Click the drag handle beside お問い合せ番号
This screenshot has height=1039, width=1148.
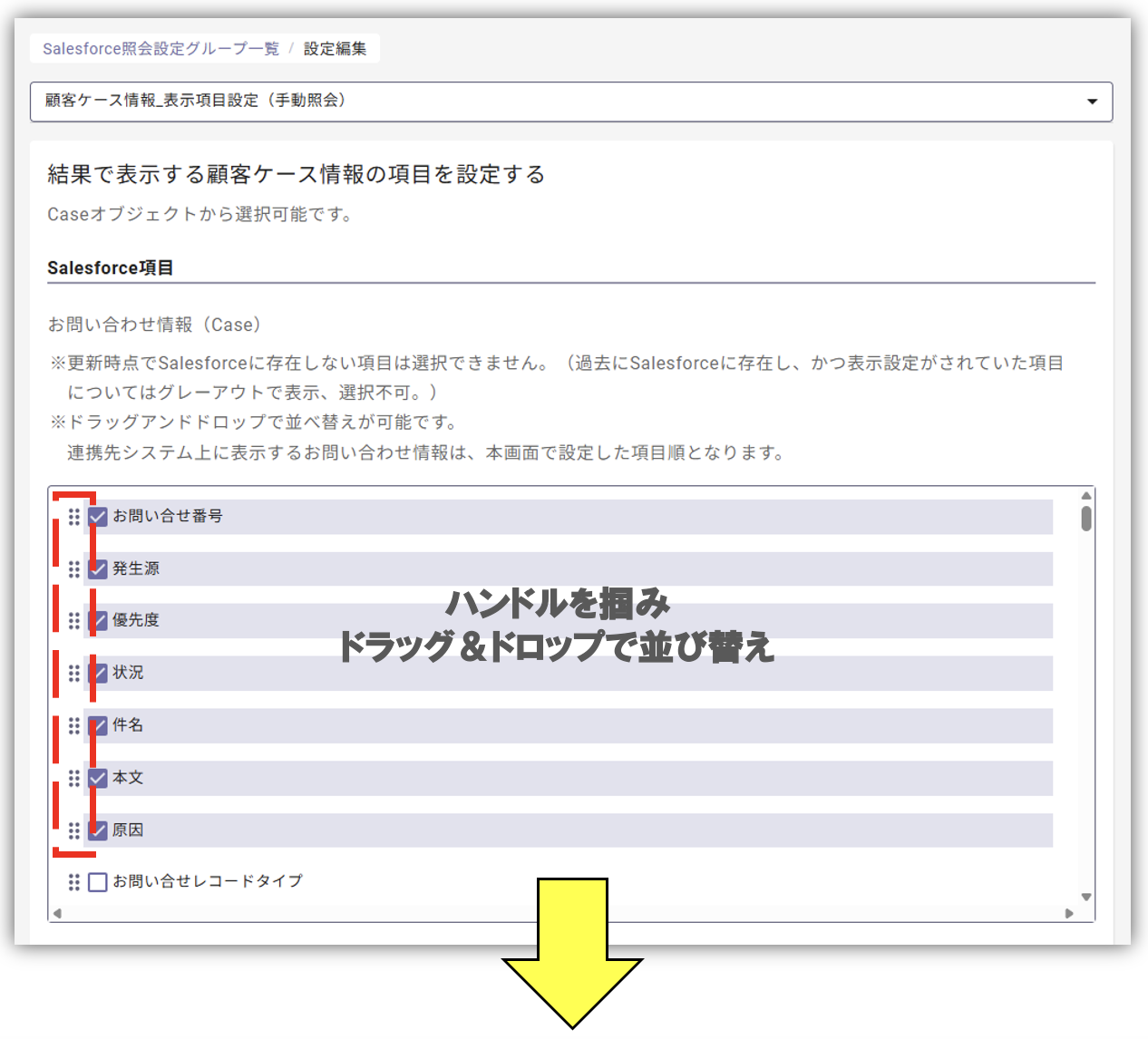(74, 517)
